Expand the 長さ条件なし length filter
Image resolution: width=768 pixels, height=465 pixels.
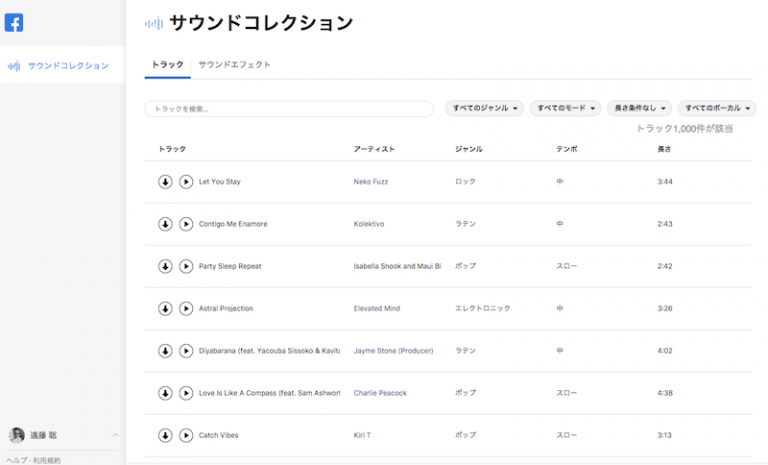[639, 108]
